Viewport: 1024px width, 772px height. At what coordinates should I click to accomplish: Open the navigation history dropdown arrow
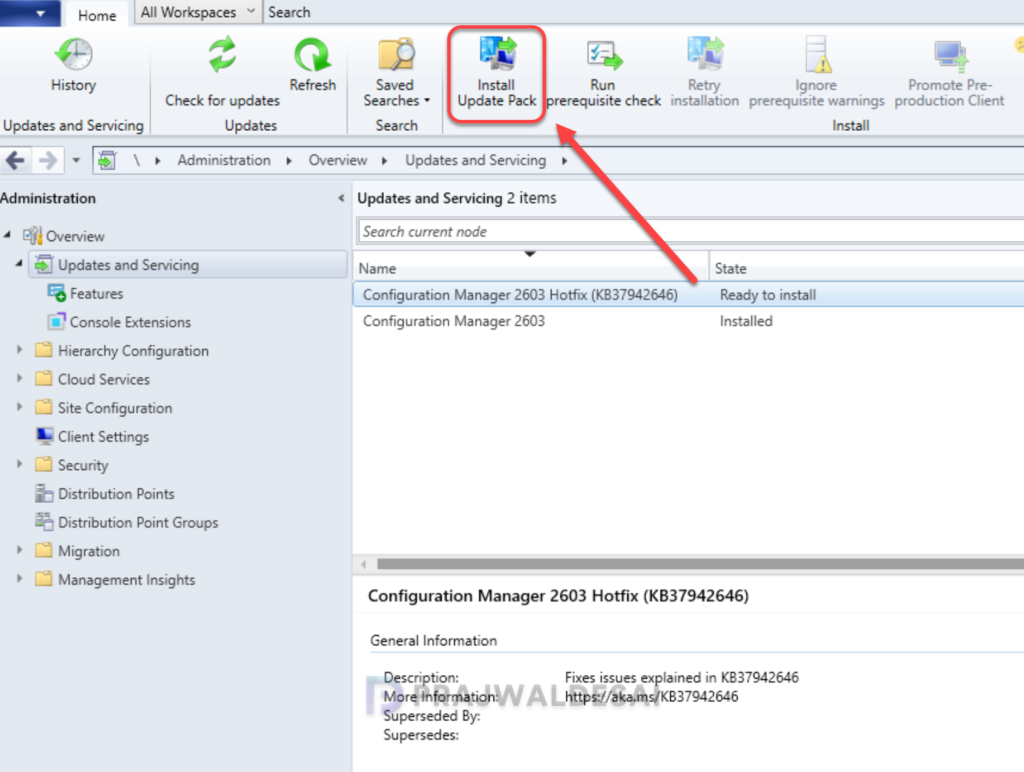pos(76,160)
